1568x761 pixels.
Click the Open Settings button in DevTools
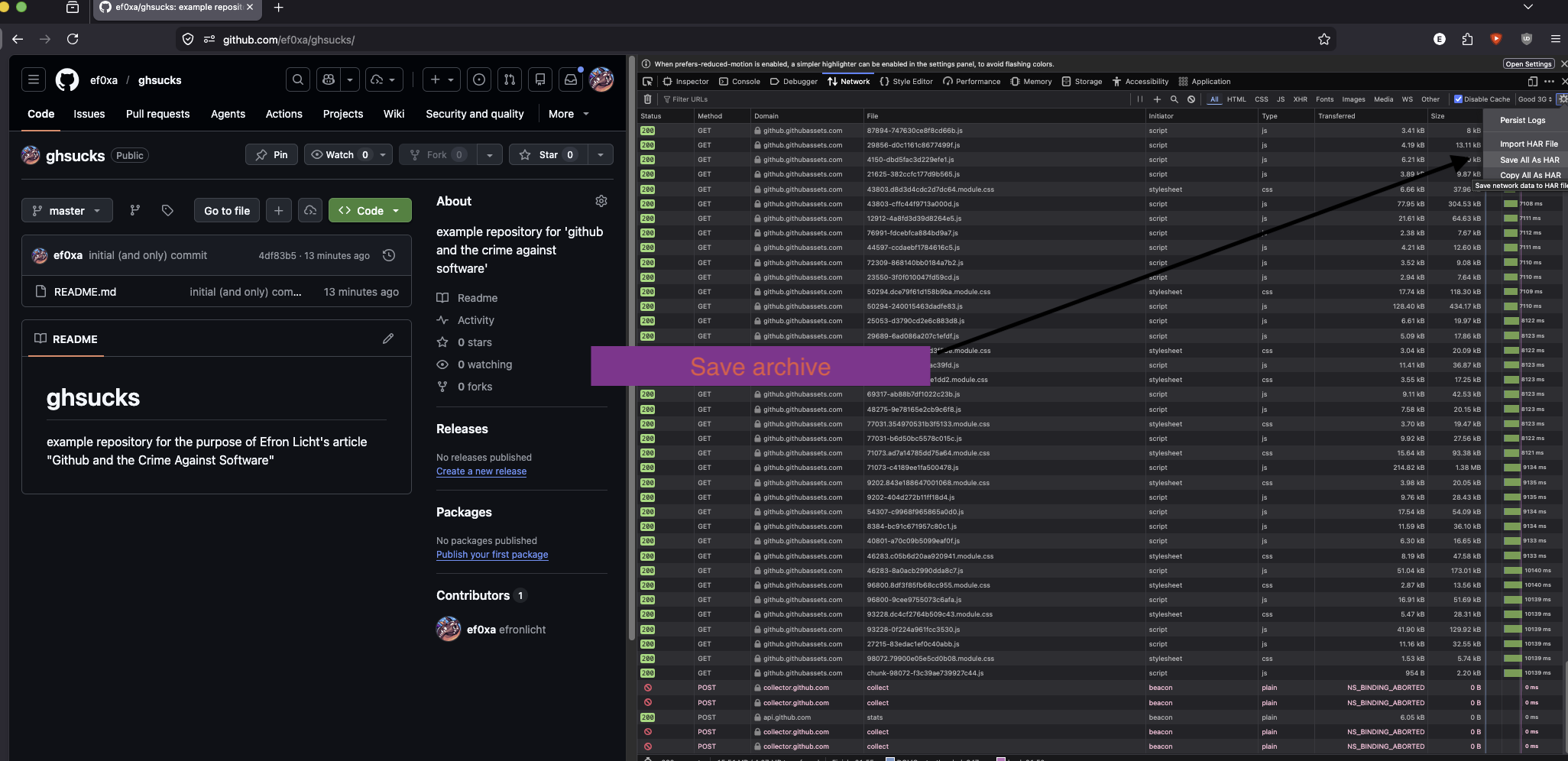click(x=1528, y=64)
